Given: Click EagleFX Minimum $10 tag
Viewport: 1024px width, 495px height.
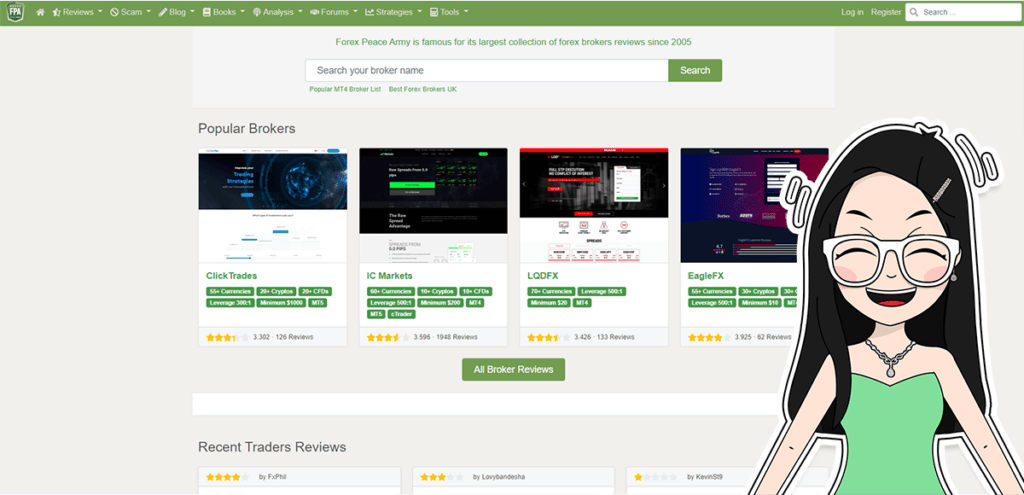Looking at the screenshot, I should coord(761,303).
